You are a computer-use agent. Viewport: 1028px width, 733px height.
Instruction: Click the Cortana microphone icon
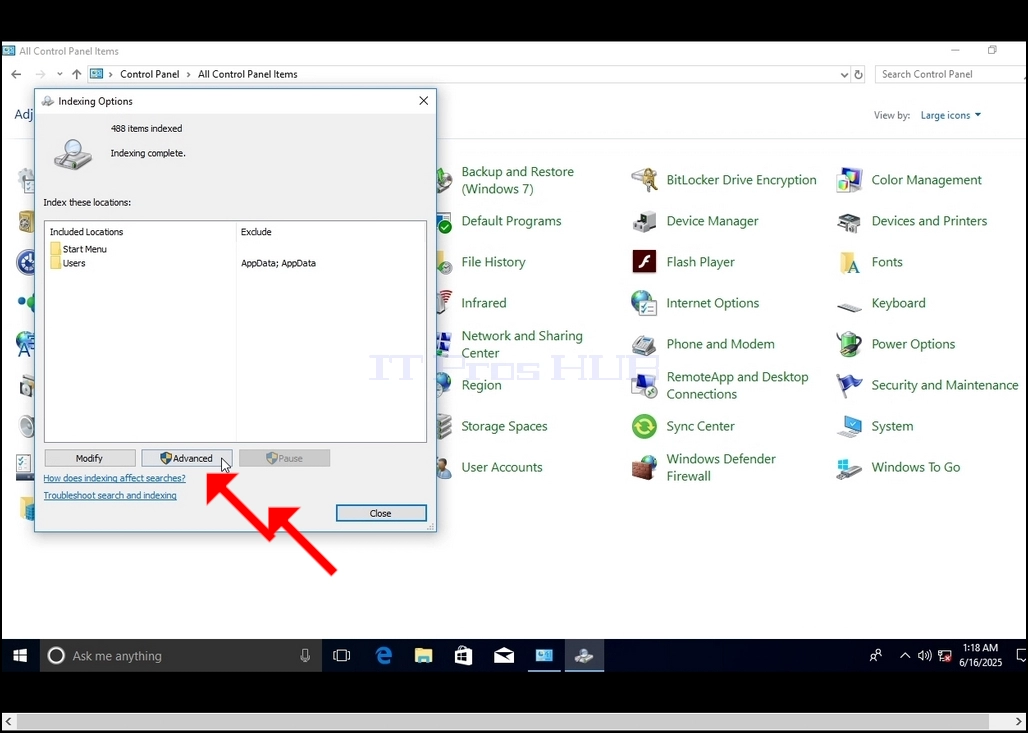tap(305, 656)
